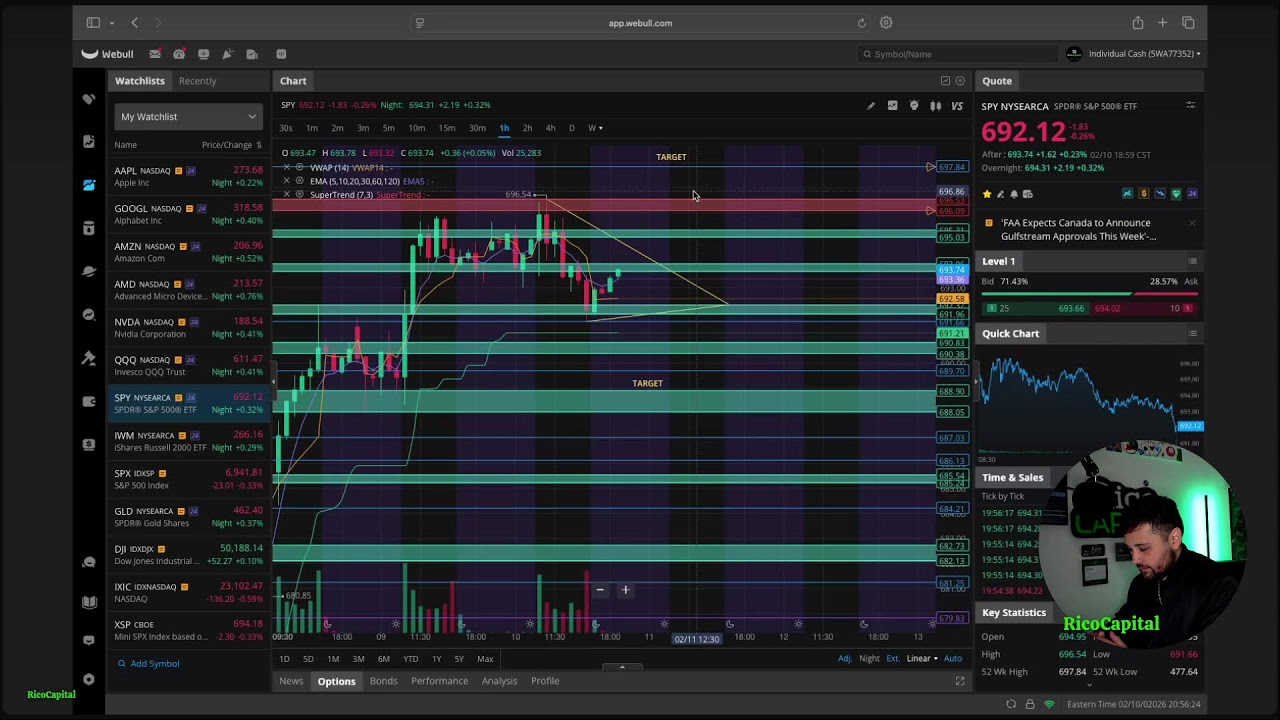Show the browser sidebar icon
This screenshot has height=720, width=1280.
coord(93,23)
